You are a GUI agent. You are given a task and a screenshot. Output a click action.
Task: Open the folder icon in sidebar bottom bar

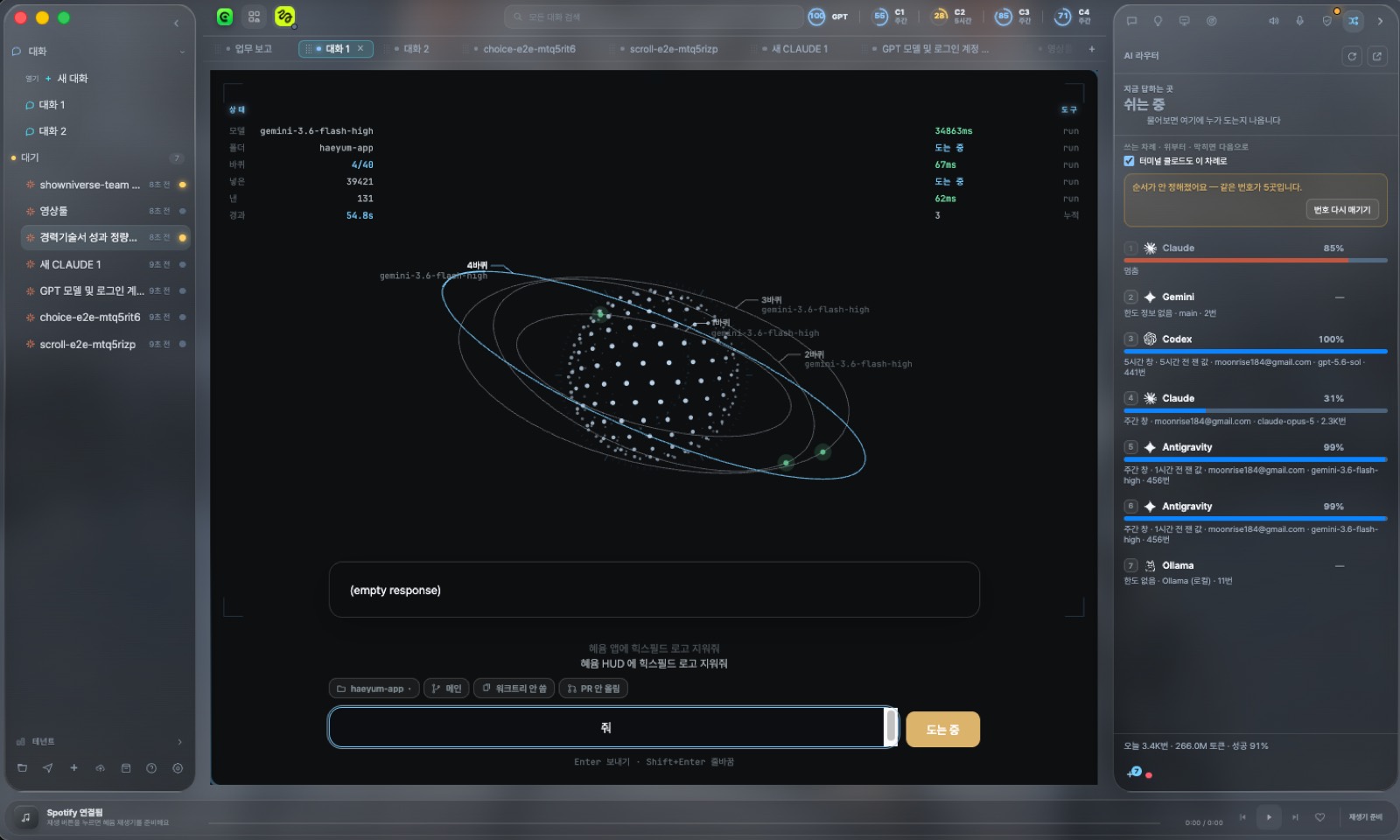click(23, 768)
